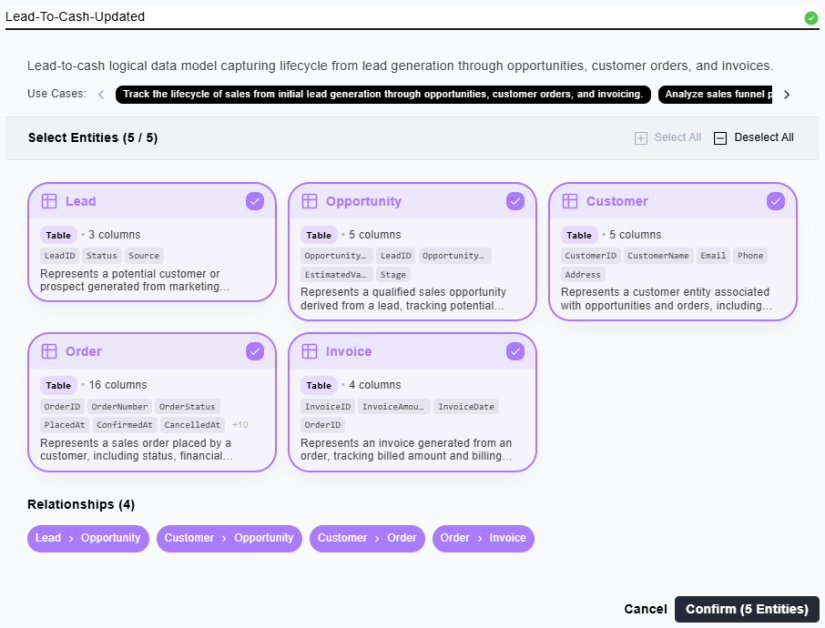
Task: Click the table icon on Opportunity card
Action: 309,201
